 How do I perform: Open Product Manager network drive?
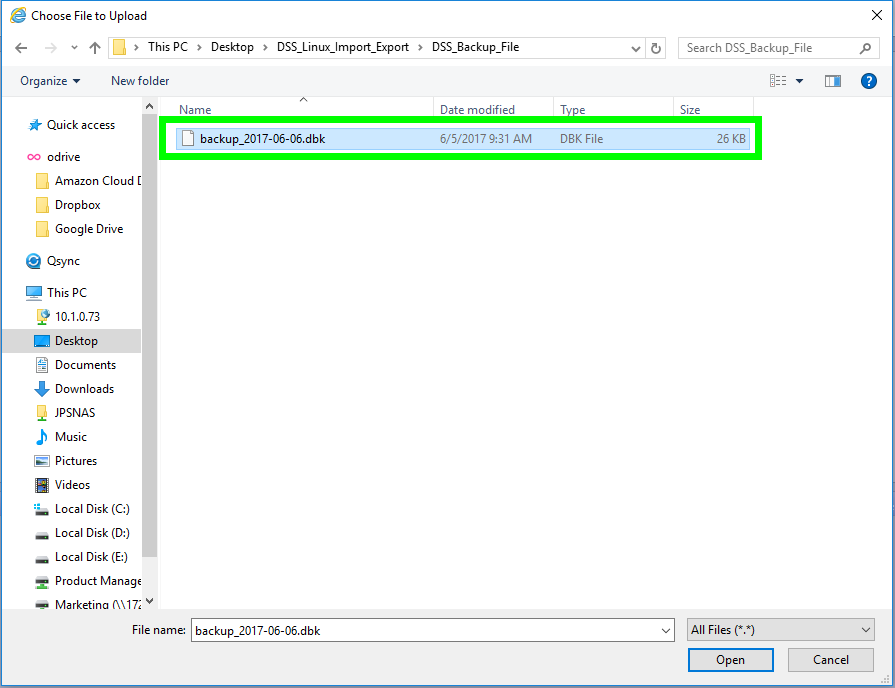tap(98, 581)
